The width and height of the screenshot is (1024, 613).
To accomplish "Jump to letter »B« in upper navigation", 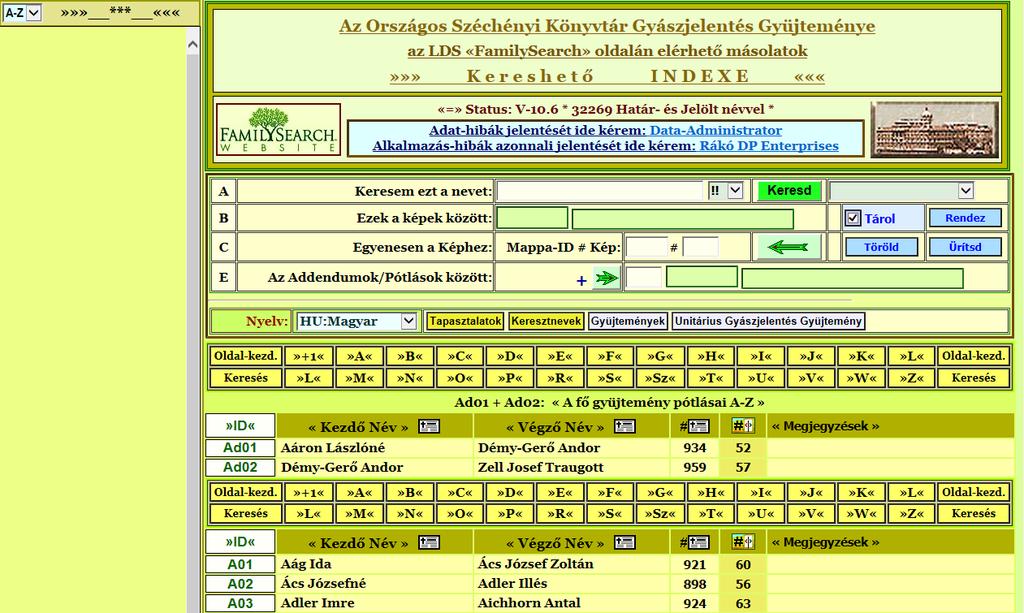I will (x=409, y=356).
